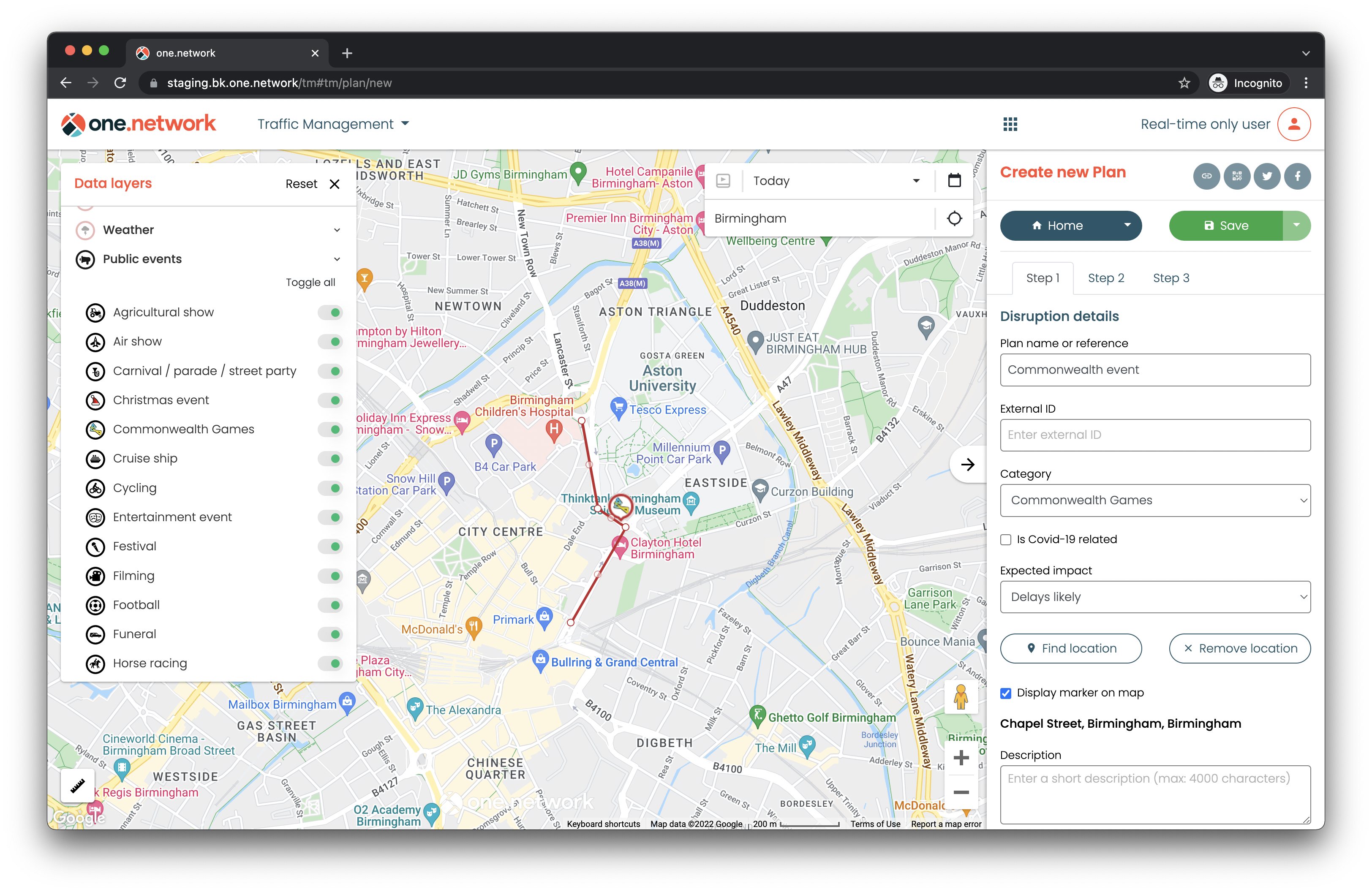The width and height of the screenshot is (1372, 892).
Task: Uncheck Display marker on map
Action: tap(1006, 693)
